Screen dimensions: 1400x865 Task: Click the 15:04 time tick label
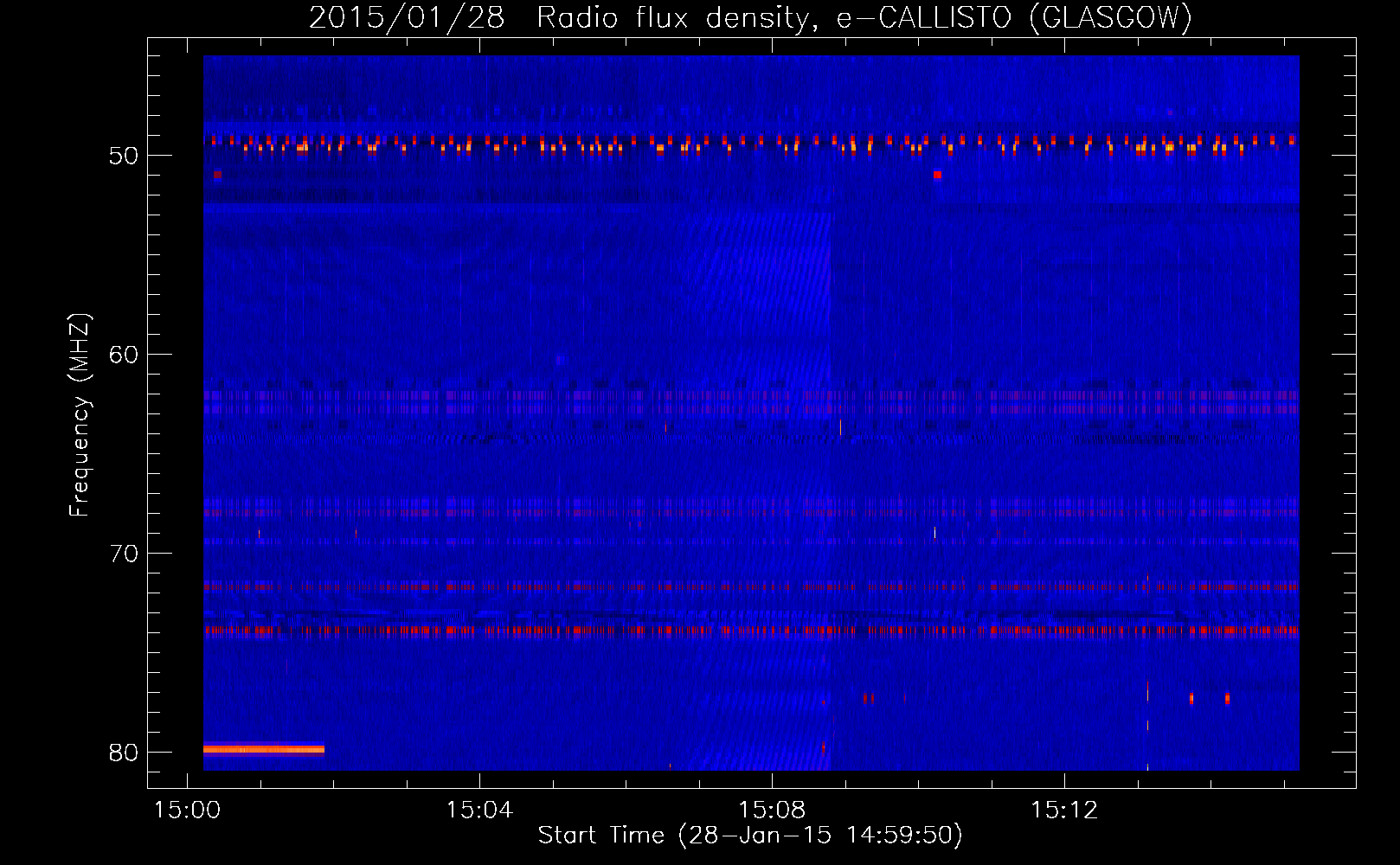479,811
